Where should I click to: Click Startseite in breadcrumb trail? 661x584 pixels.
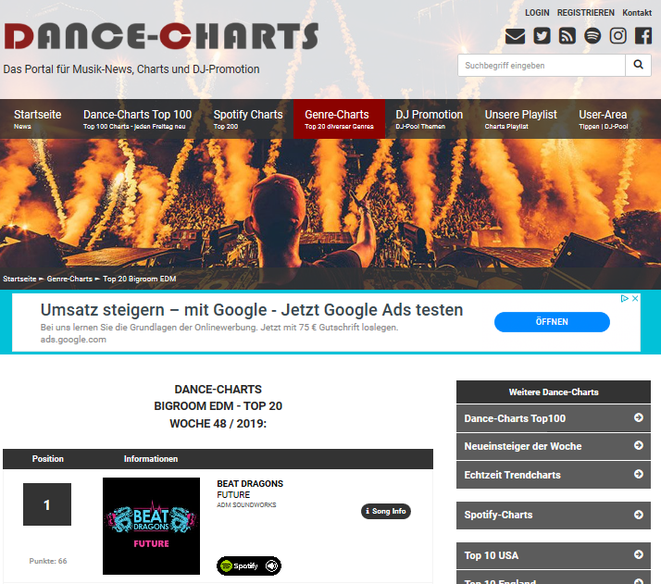click(x=19, y=279)
